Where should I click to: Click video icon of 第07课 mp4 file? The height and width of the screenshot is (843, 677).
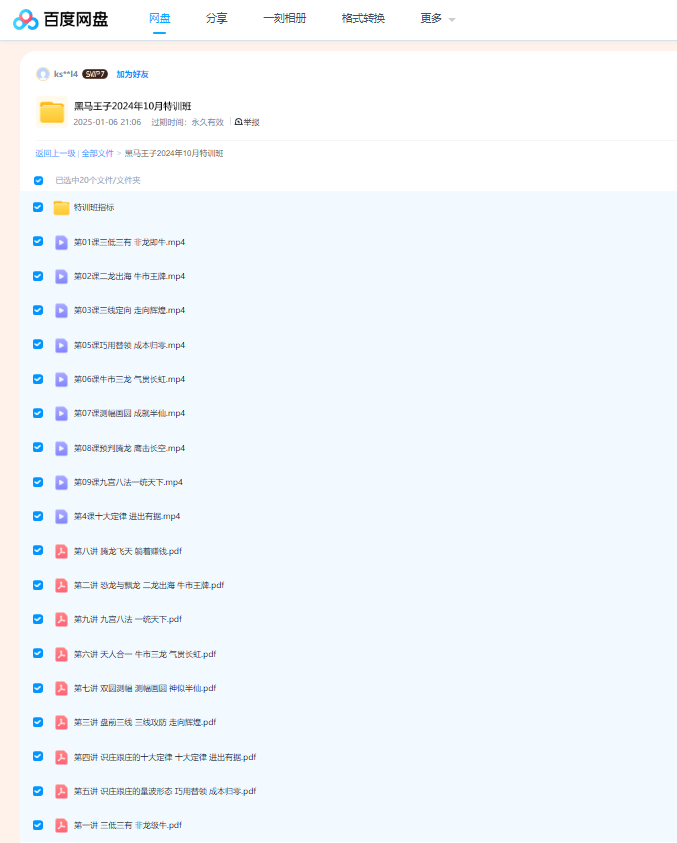[61, 413]
